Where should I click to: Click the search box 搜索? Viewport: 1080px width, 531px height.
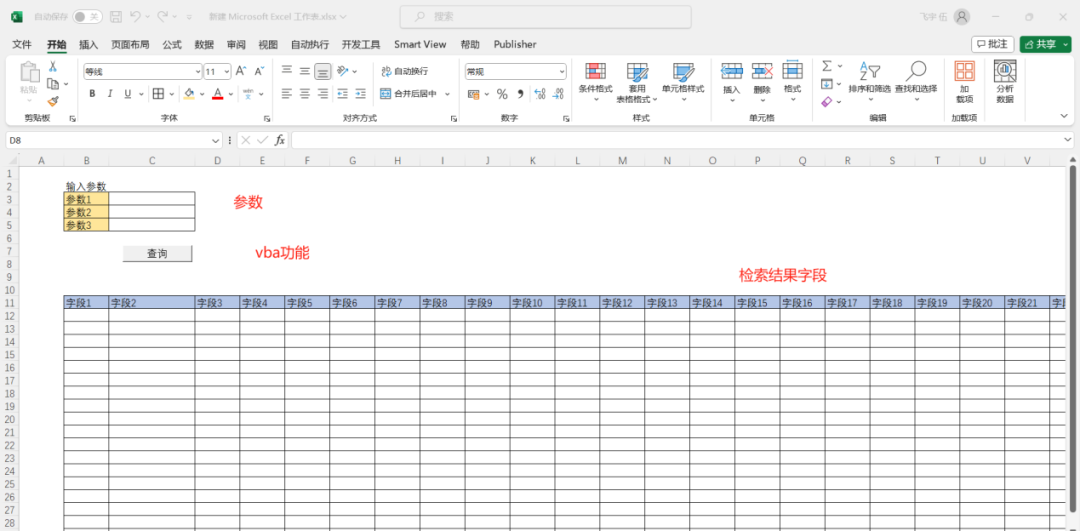pos(545,17)
